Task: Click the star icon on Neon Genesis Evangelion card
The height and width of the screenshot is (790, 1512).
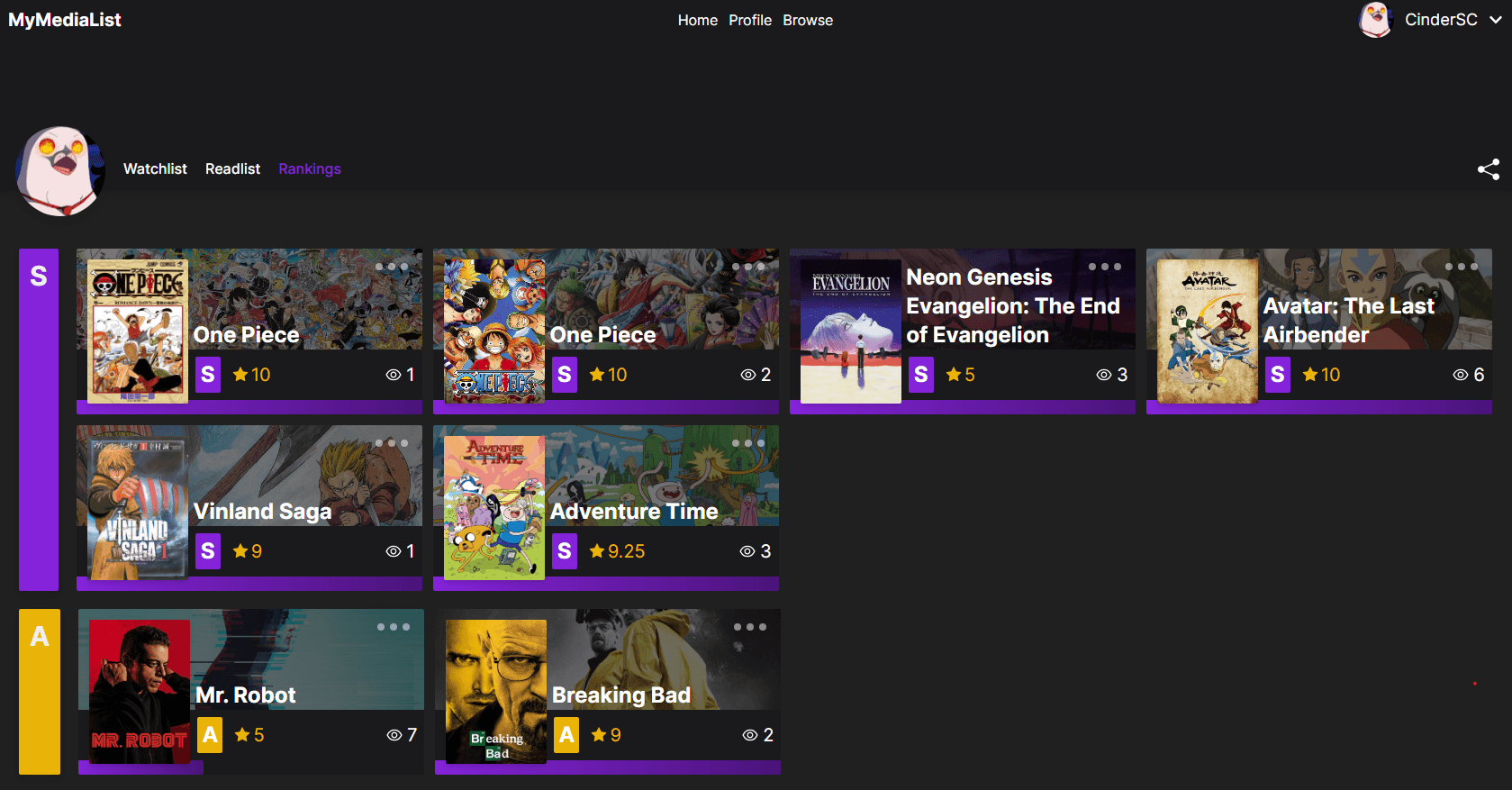Action: 954,375
